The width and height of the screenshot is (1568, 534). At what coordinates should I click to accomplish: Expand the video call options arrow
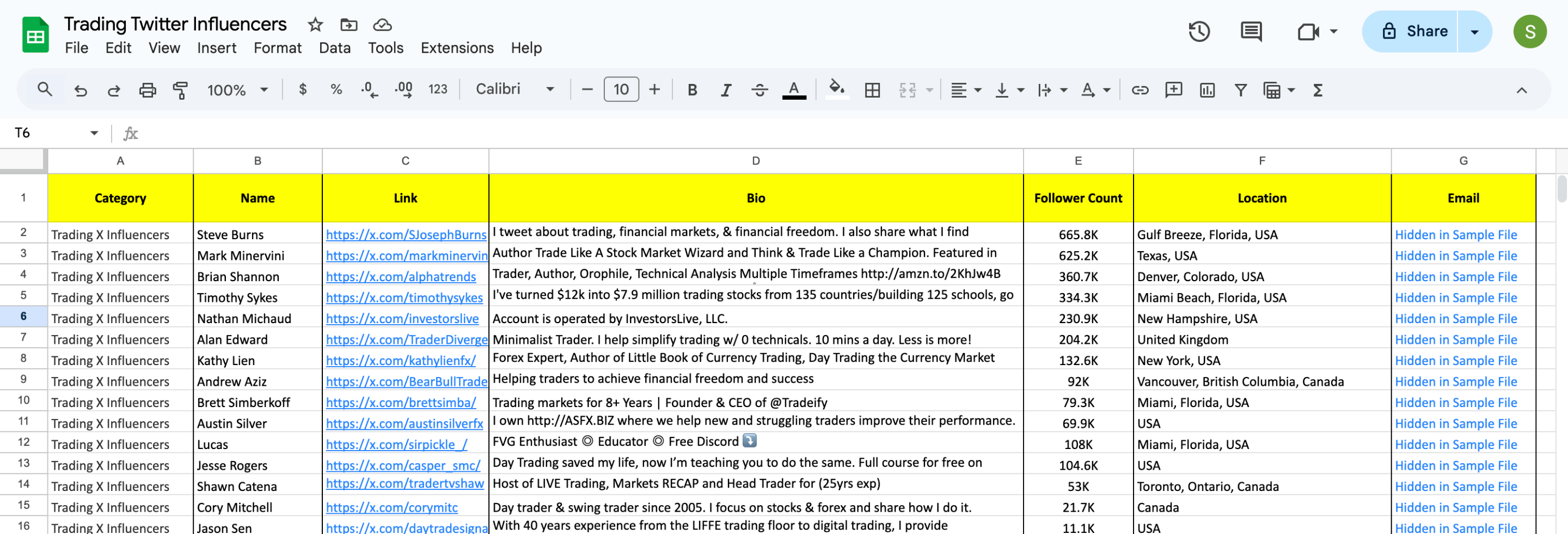[x=1333, y=31]
